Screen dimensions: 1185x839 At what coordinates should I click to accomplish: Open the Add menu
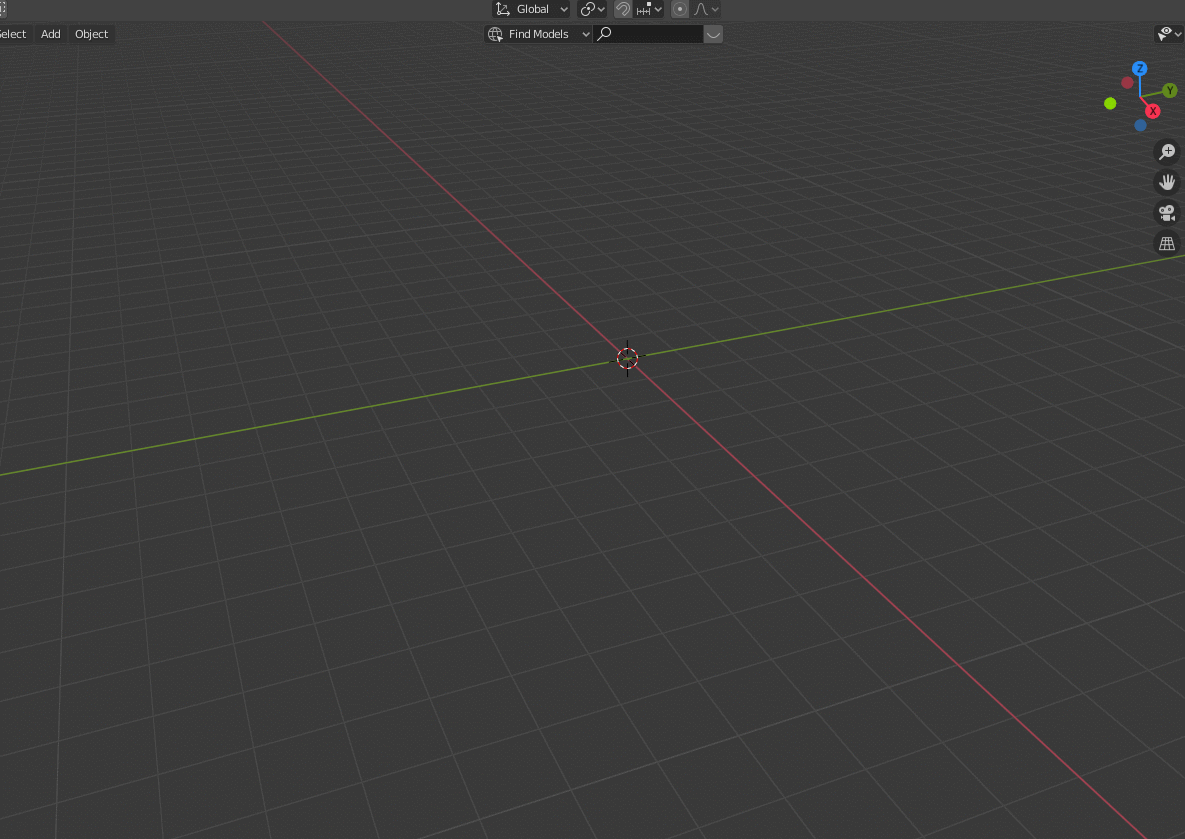coord(51,34)
